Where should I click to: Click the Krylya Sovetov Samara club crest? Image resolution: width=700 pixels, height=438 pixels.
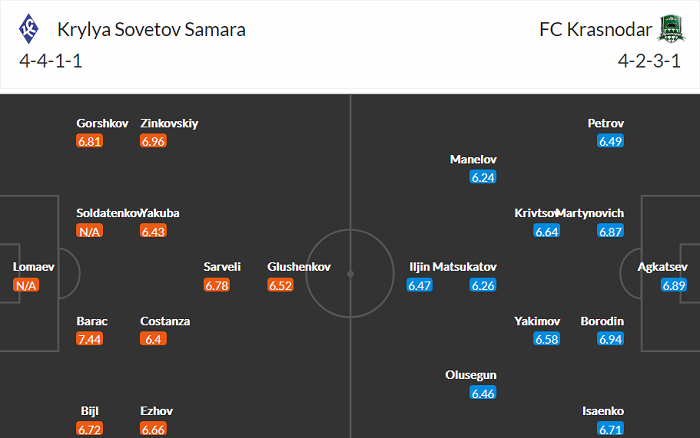pyautogui.click(x=31, y=29)
